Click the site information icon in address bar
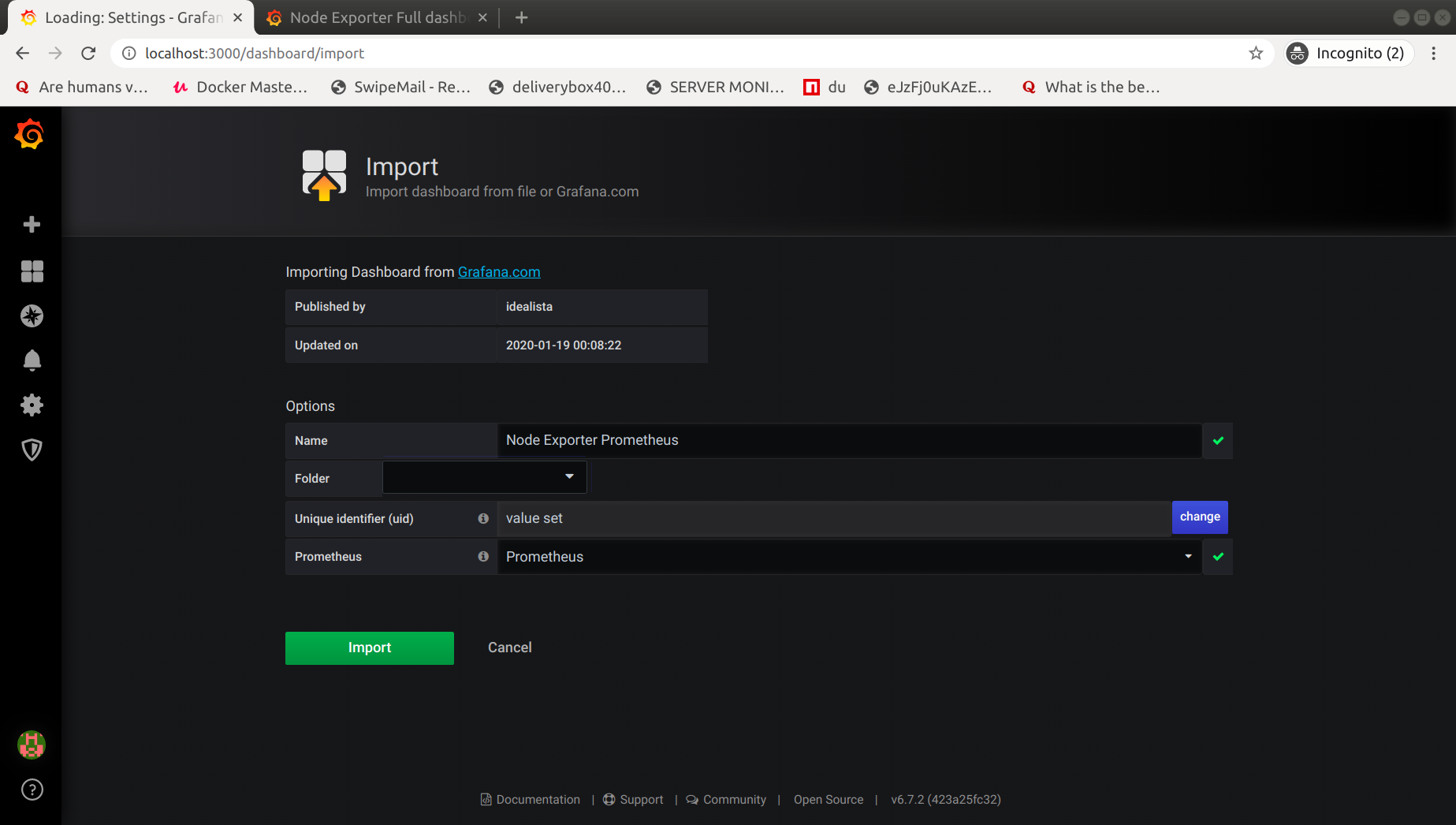The height and width of the screenshot is (825, 1456). (128, 53)
